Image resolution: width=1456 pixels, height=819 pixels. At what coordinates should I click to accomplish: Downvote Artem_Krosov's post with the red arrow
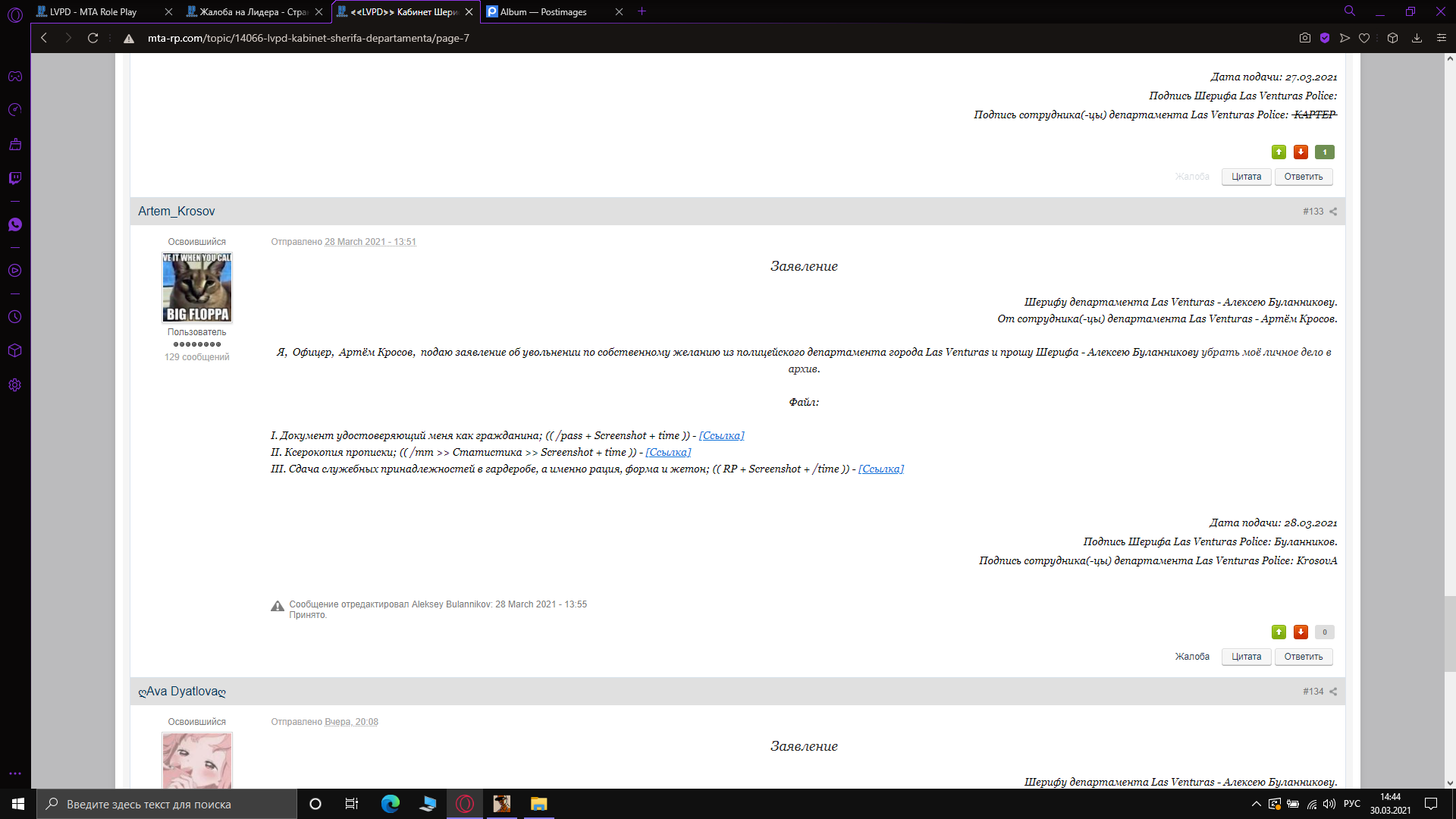(x=1301, y=632)
